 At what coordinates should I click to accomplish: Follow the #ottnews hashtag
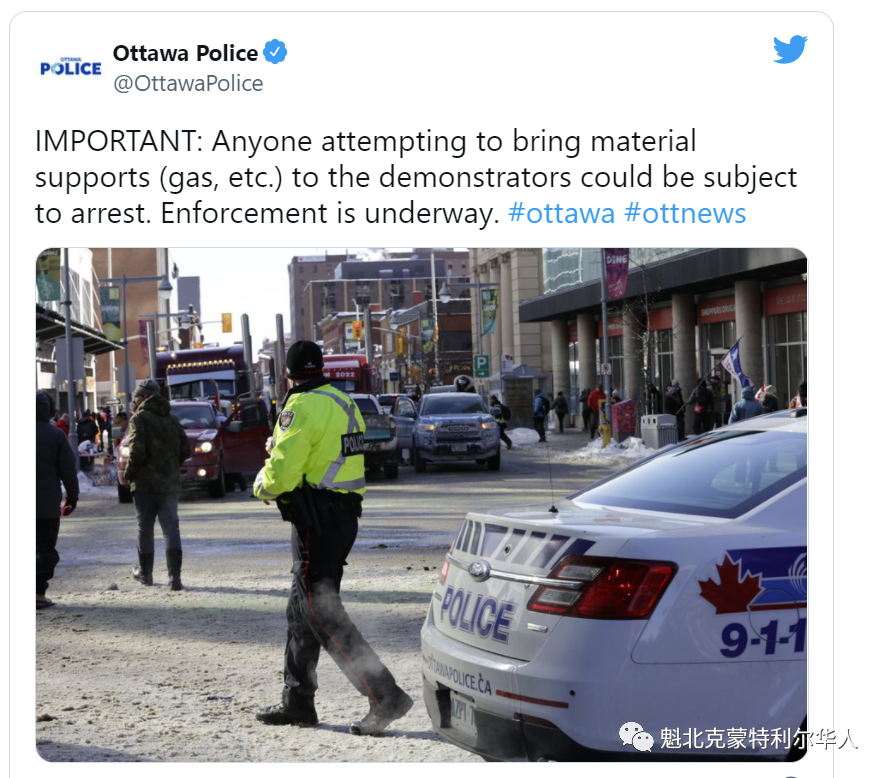685,213
